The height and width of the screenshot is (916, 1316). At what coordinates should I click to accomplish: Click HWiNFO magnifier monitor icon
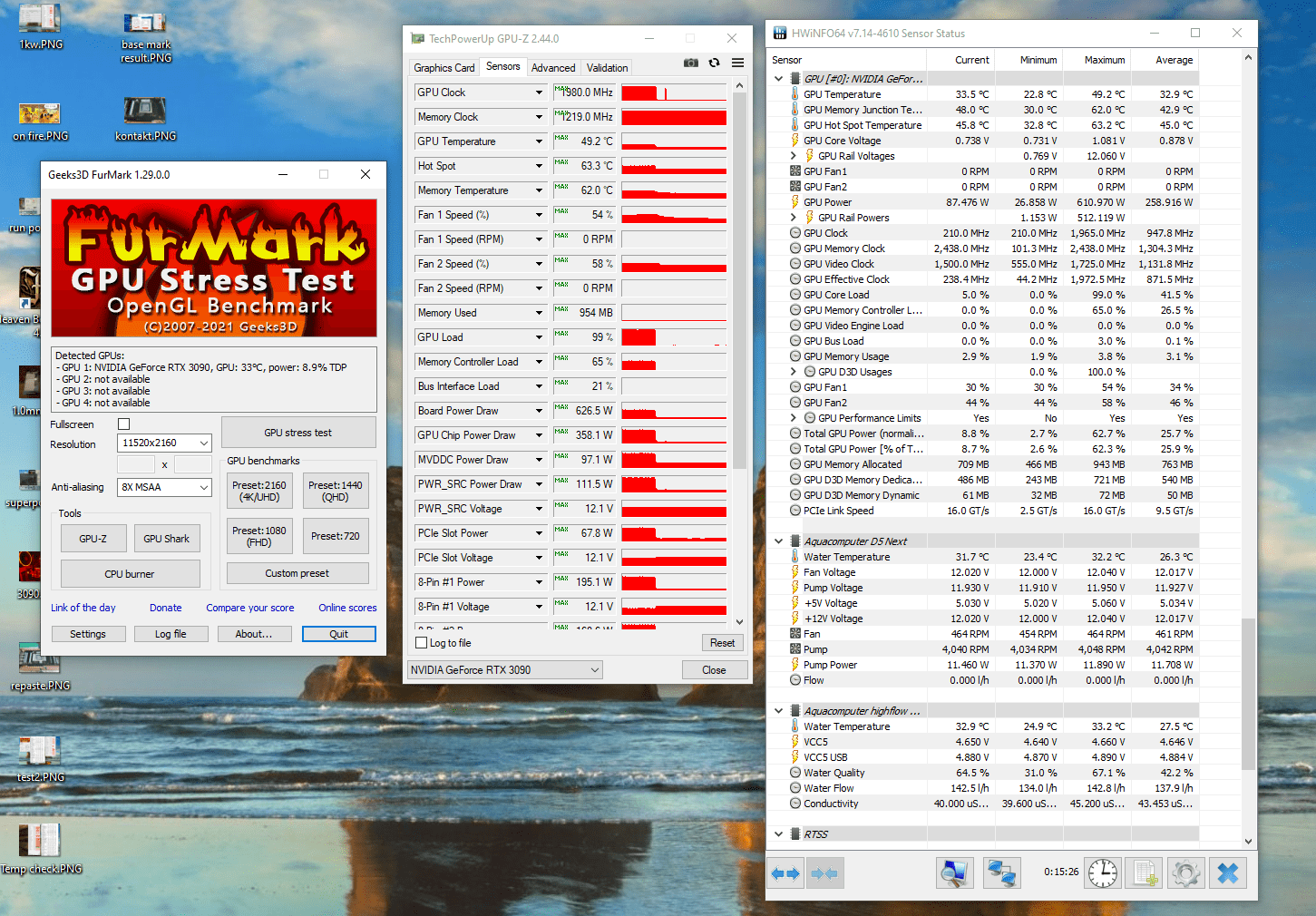954,873
